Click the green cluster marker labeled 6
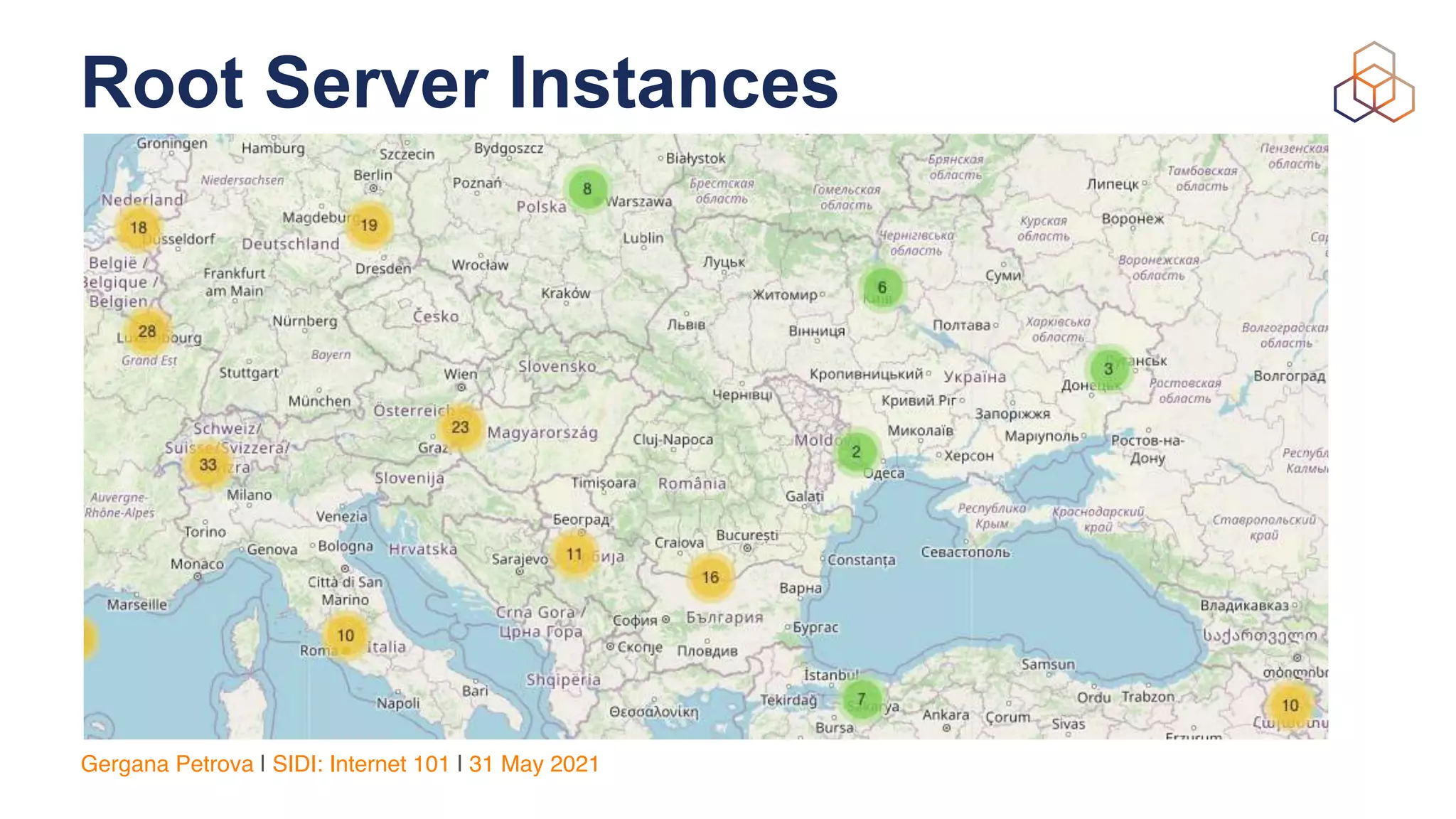 (x=882, y=287)
